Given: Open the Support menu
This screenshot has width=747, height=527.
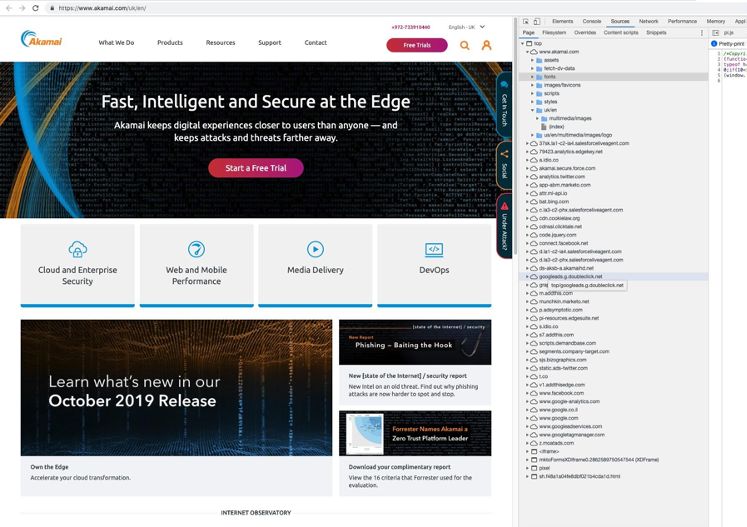Looking at the screenshot, I should click(x=270, y=43).
